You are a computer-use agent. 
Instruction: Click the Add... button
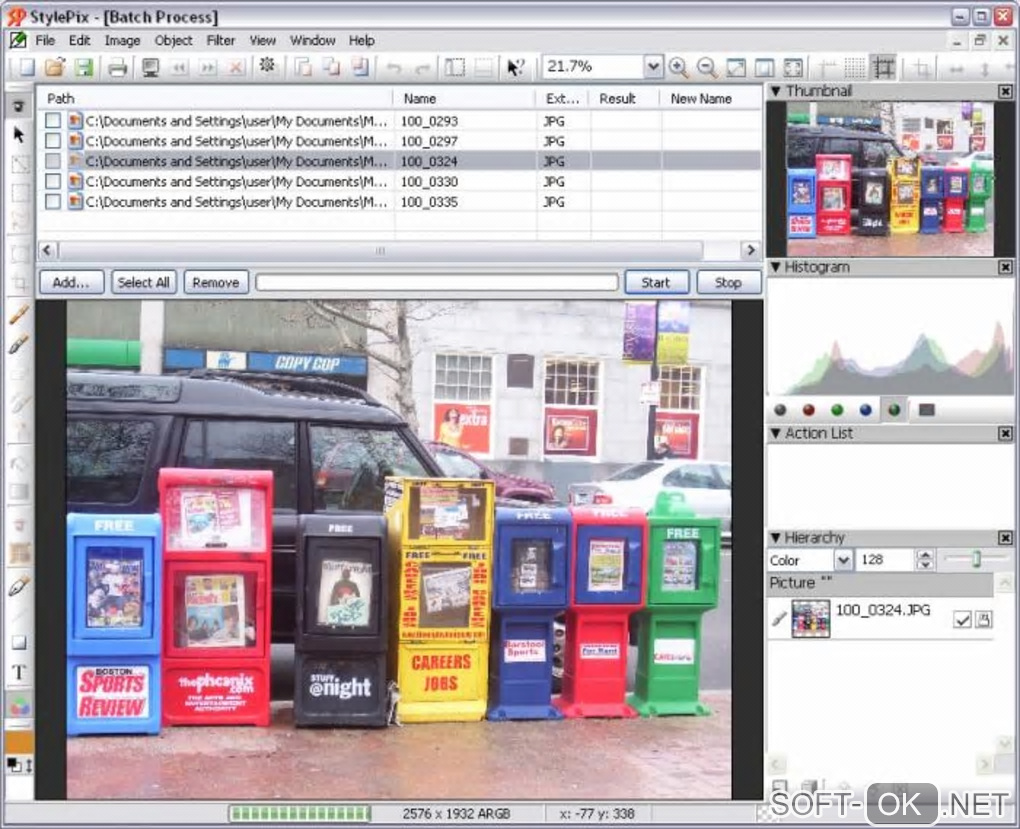(x=72, y=282)
